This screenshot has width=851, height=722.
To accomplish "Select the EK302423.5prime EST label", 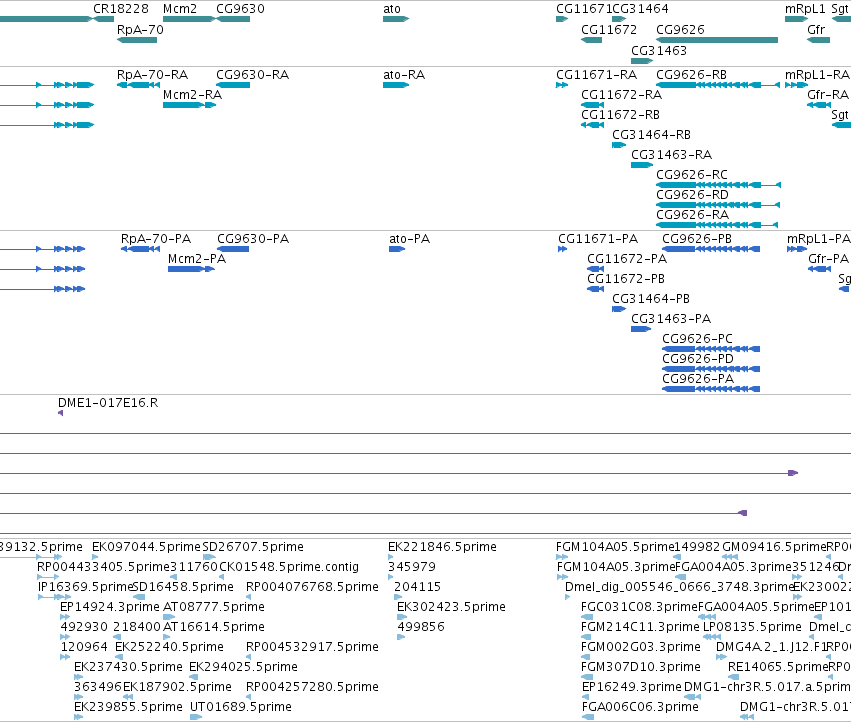I will point(451,607).
